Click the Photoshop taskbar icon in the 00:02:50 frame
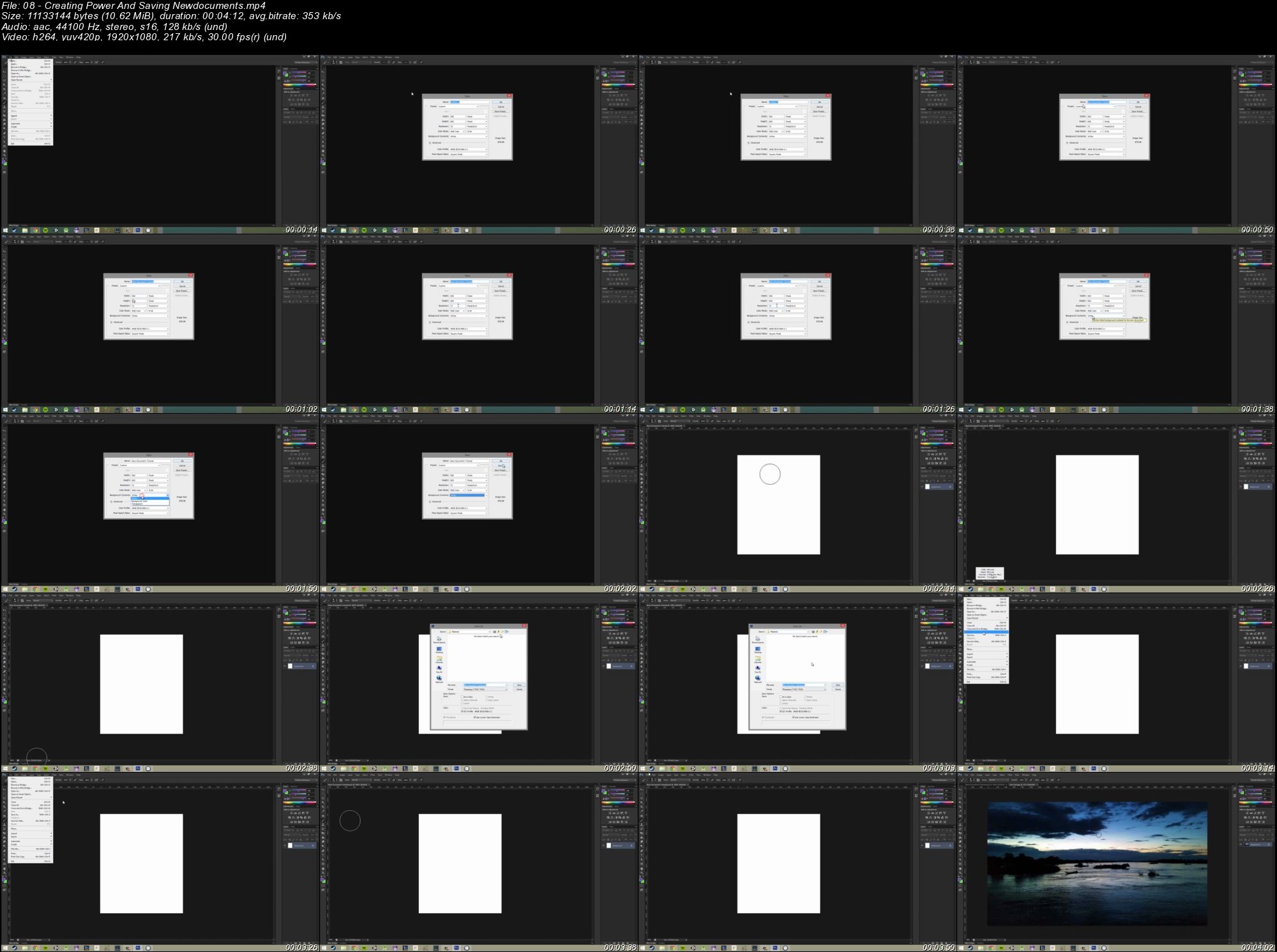This screenshot has width=1277, height=952. click(x=457, y=769)
